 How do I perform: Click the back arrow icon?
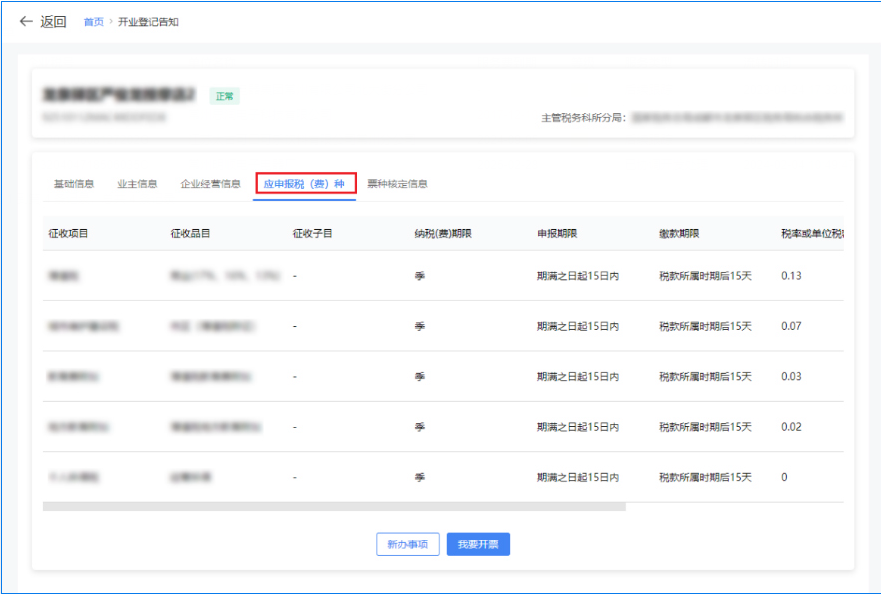[26, 22]
